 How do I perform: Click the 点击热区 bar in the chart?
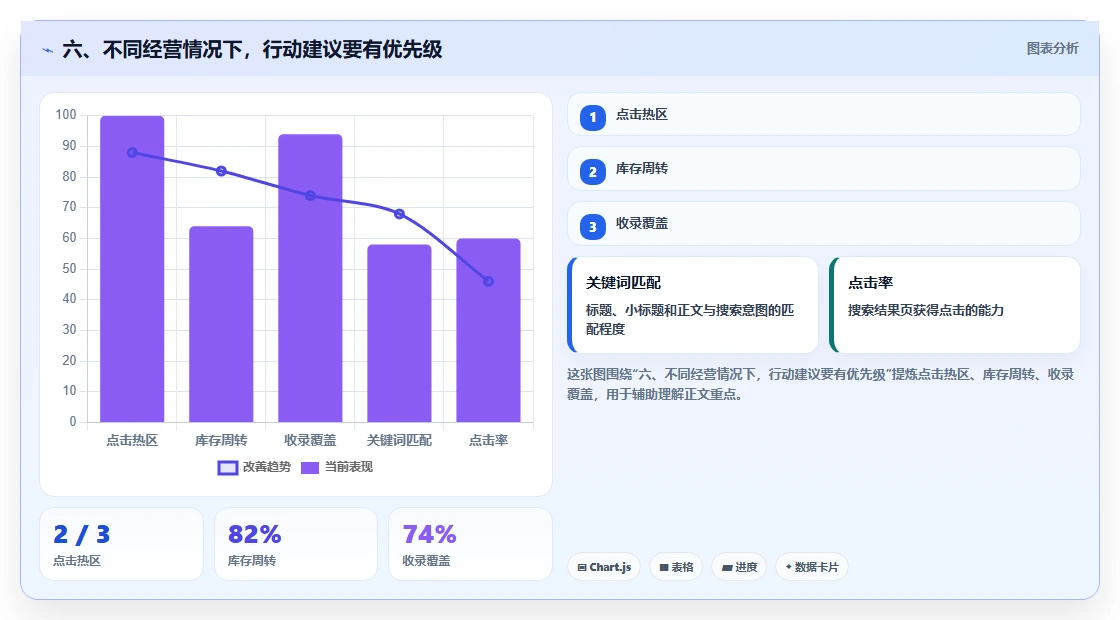click(132, 269)
